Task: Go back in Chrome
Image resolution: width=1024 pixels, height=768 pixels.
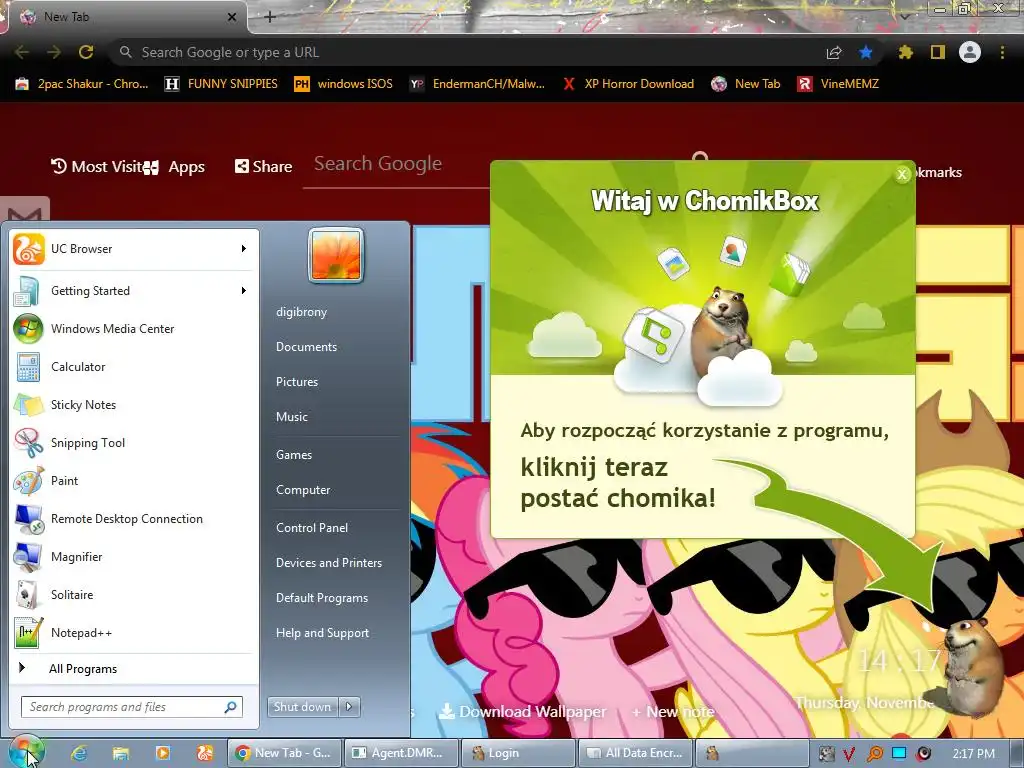Action: pos(22,52)
